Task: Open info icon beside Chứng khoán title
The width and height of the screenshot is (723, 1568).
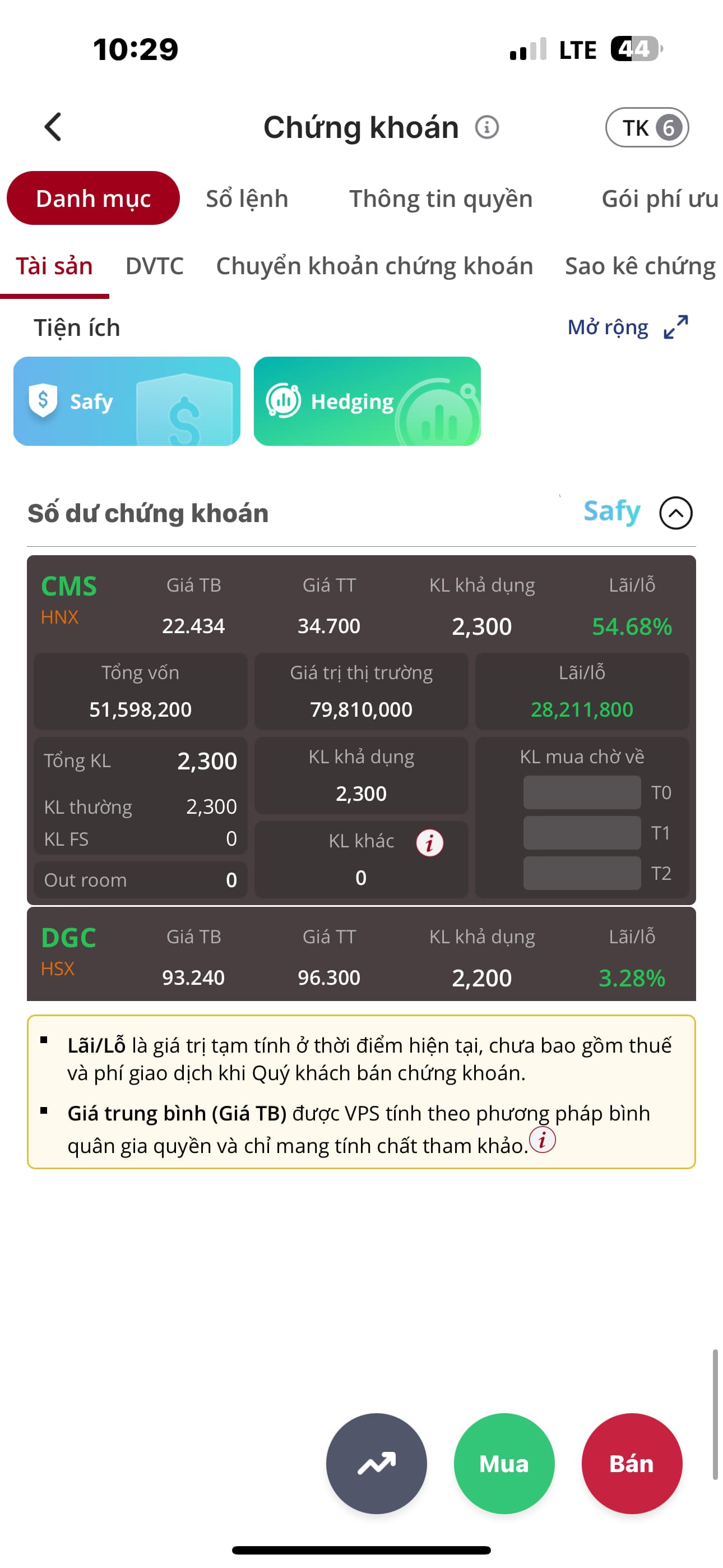Action: [487, 127]
